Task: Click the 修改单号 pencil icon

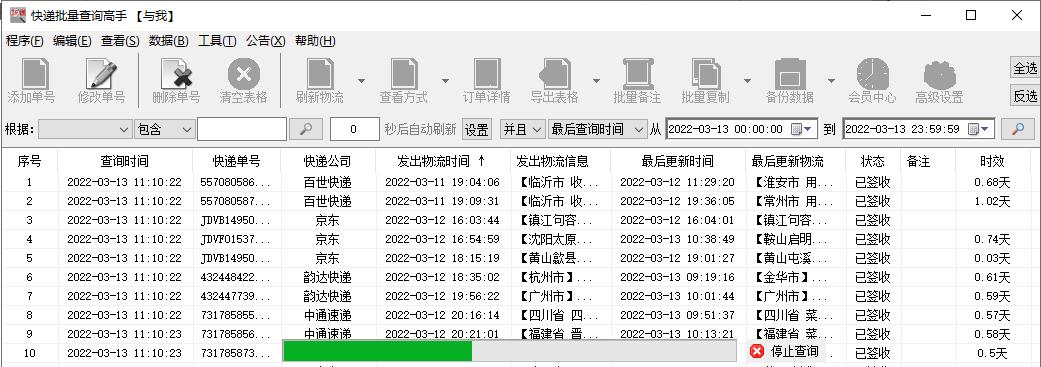Action: point(101,73)
